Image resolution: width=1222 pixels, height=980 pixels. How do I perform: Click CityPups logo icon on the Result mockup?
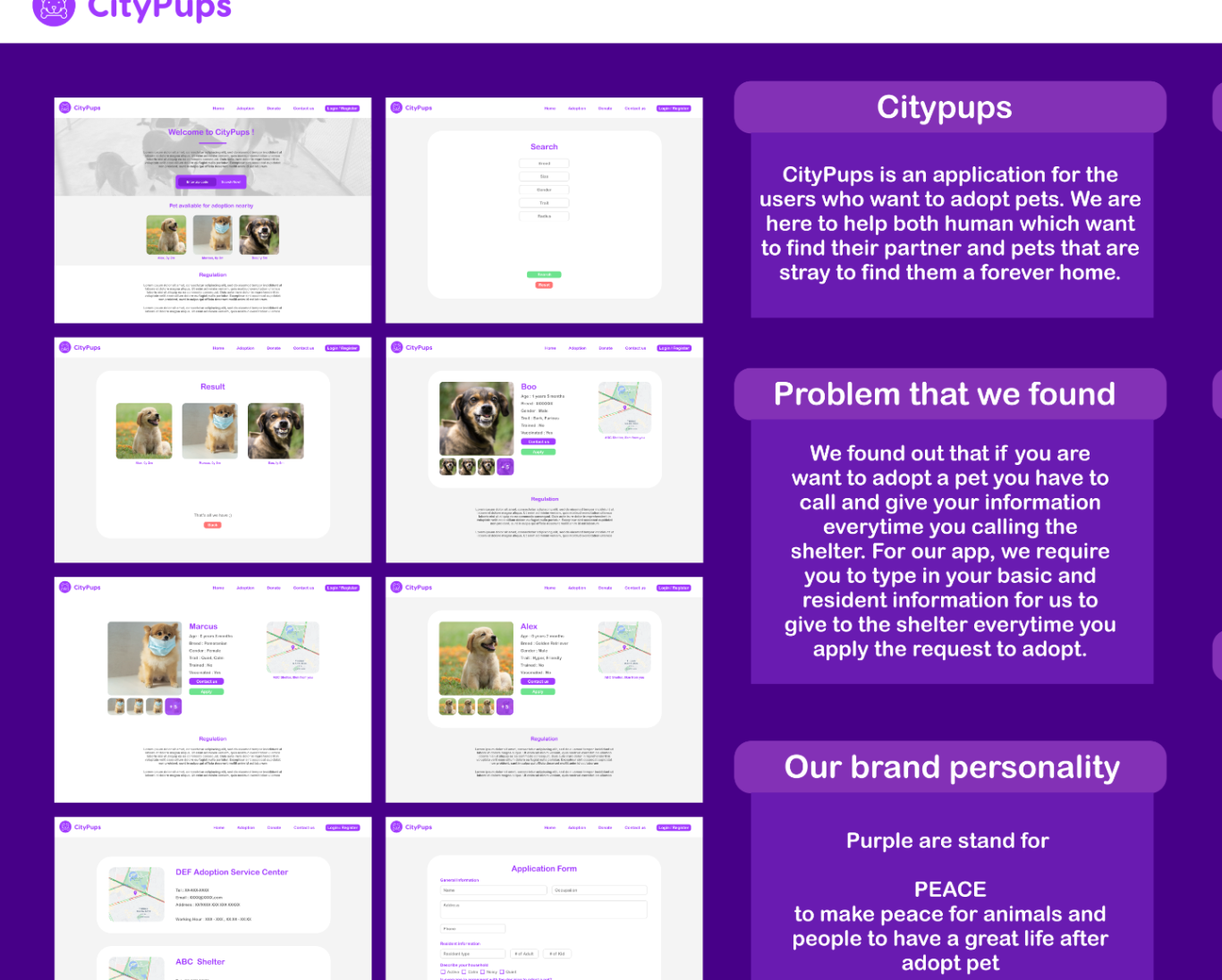tap(64, 347)
